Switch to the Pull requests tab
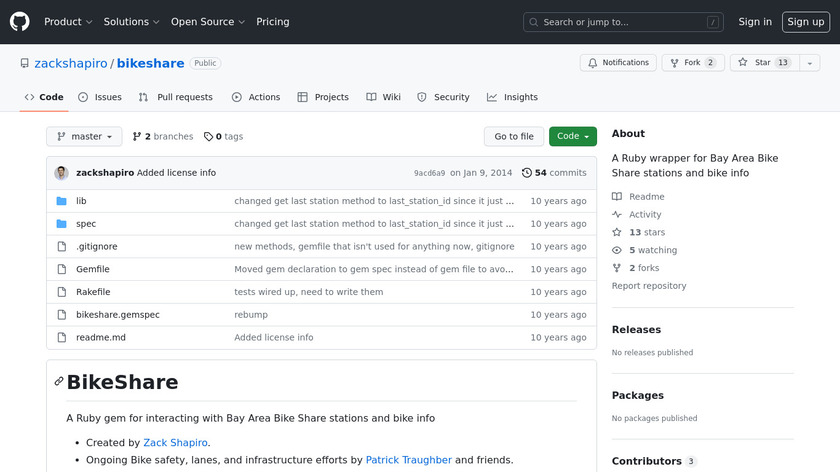 pyautogui.click(x=176, y=97)
